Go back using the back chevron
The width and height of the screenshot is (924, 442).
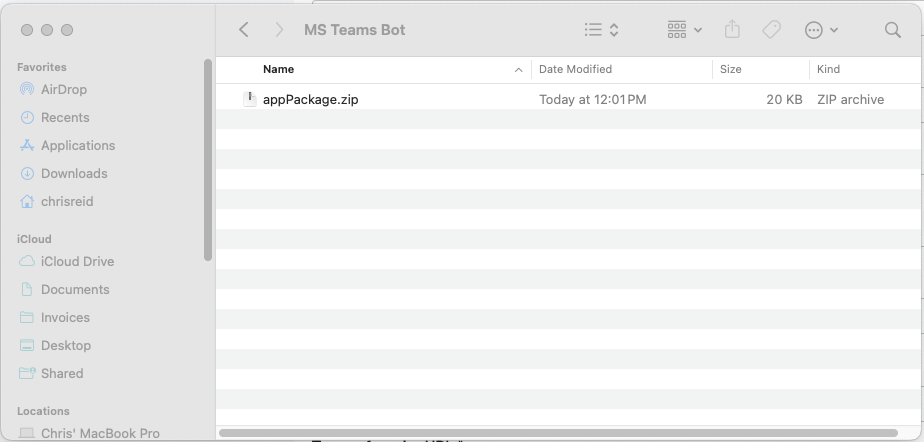(244, 30)
